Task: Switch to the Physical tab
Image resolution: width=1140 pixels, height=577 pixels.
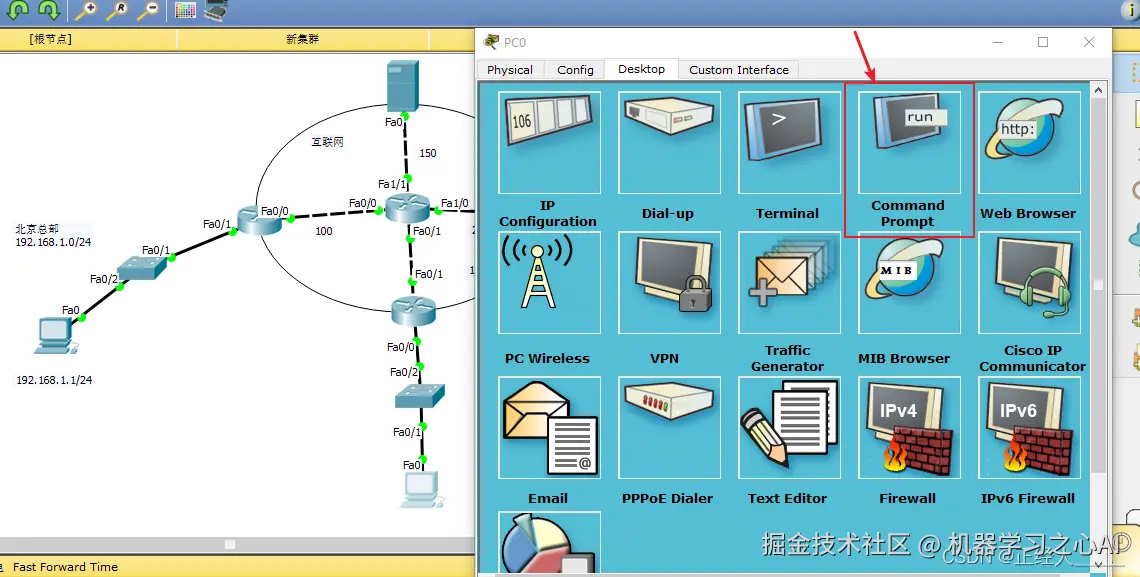Action: point(510,70)
